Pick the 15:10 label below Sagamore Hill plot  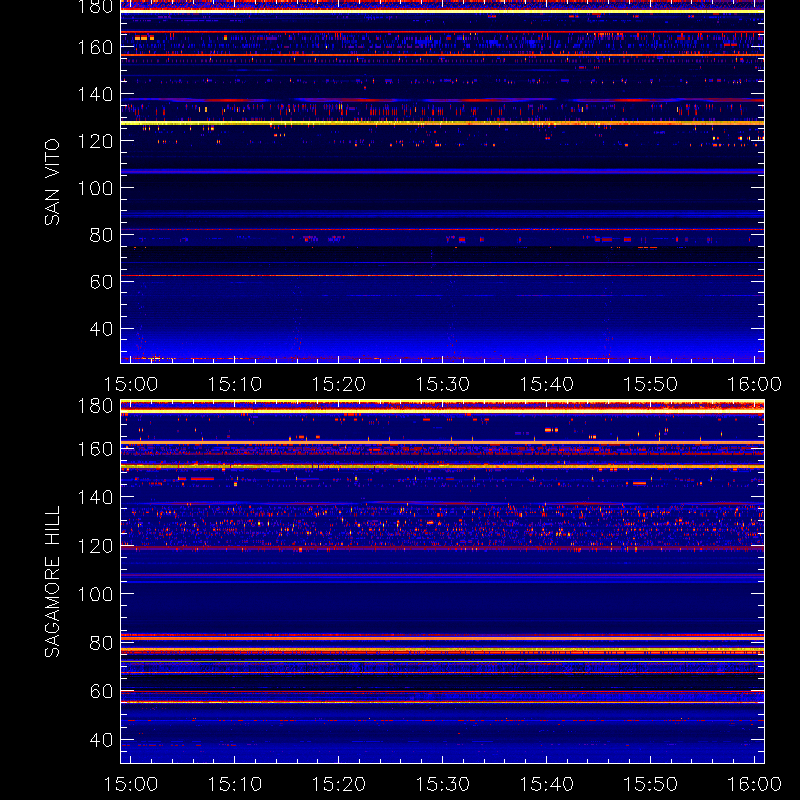(235, 784)
